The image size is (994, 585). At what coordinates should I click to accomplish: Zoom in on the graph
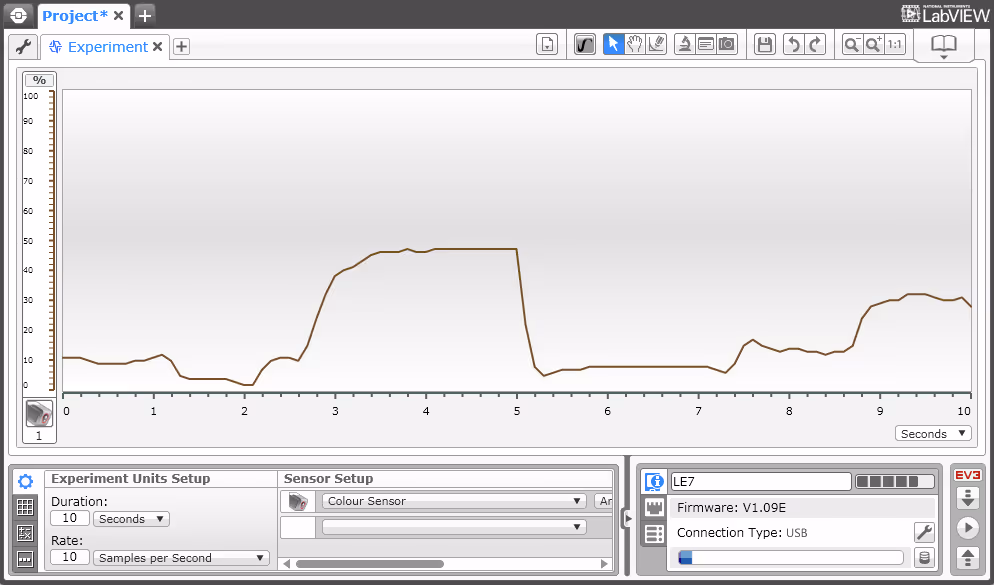pyautogui.click(x=874, y=44)
